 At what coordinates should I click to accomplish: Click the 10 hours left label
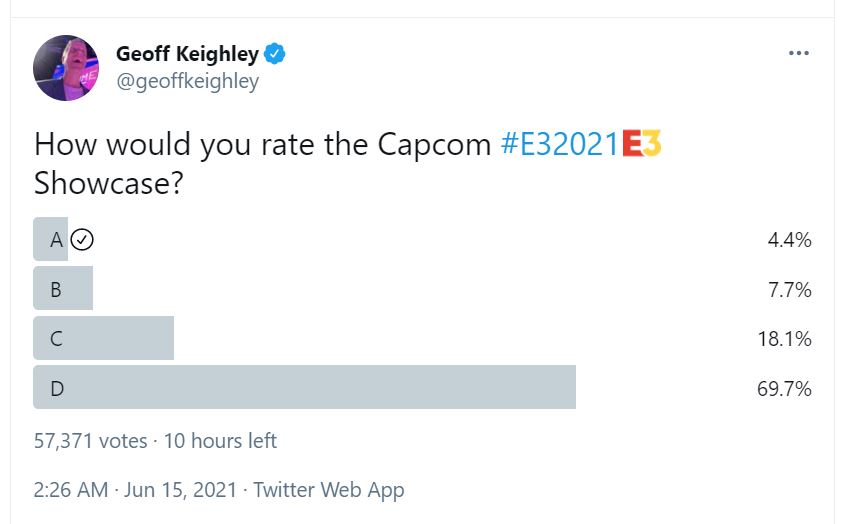click(x=220, y=441)
